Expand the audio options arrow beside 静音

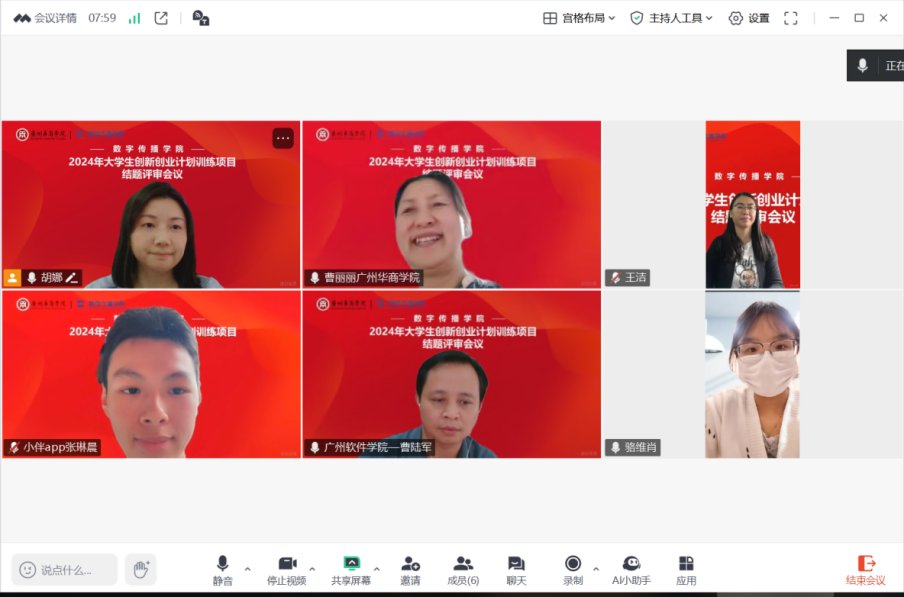tap(248, 569)
